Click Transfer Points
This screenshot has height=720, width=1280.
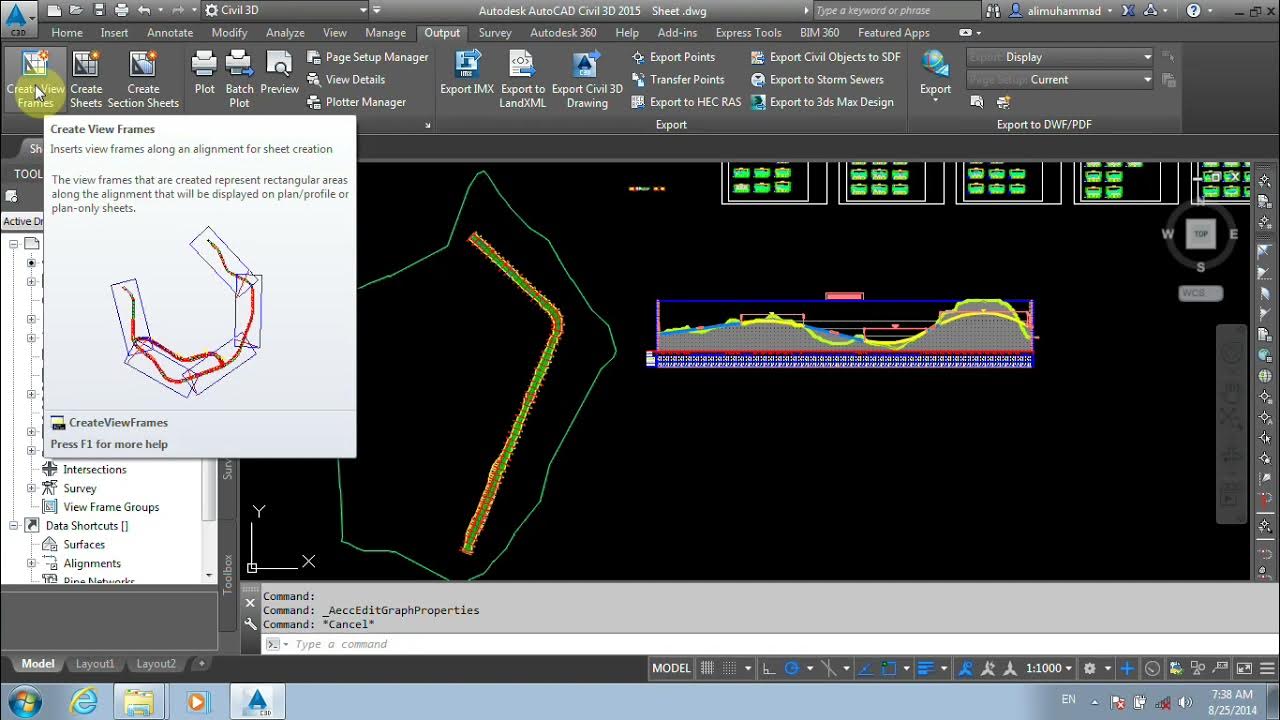(677, 79)
